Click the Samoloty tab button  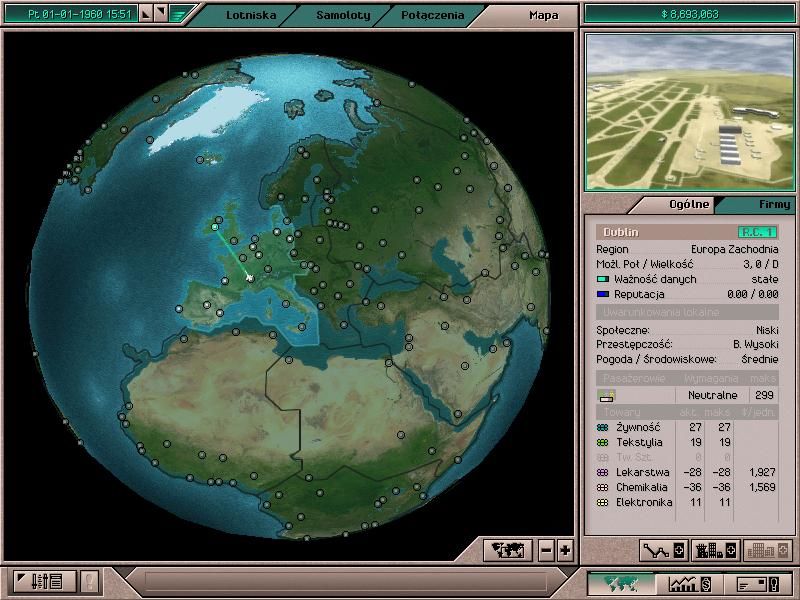(x=343, y=16)
